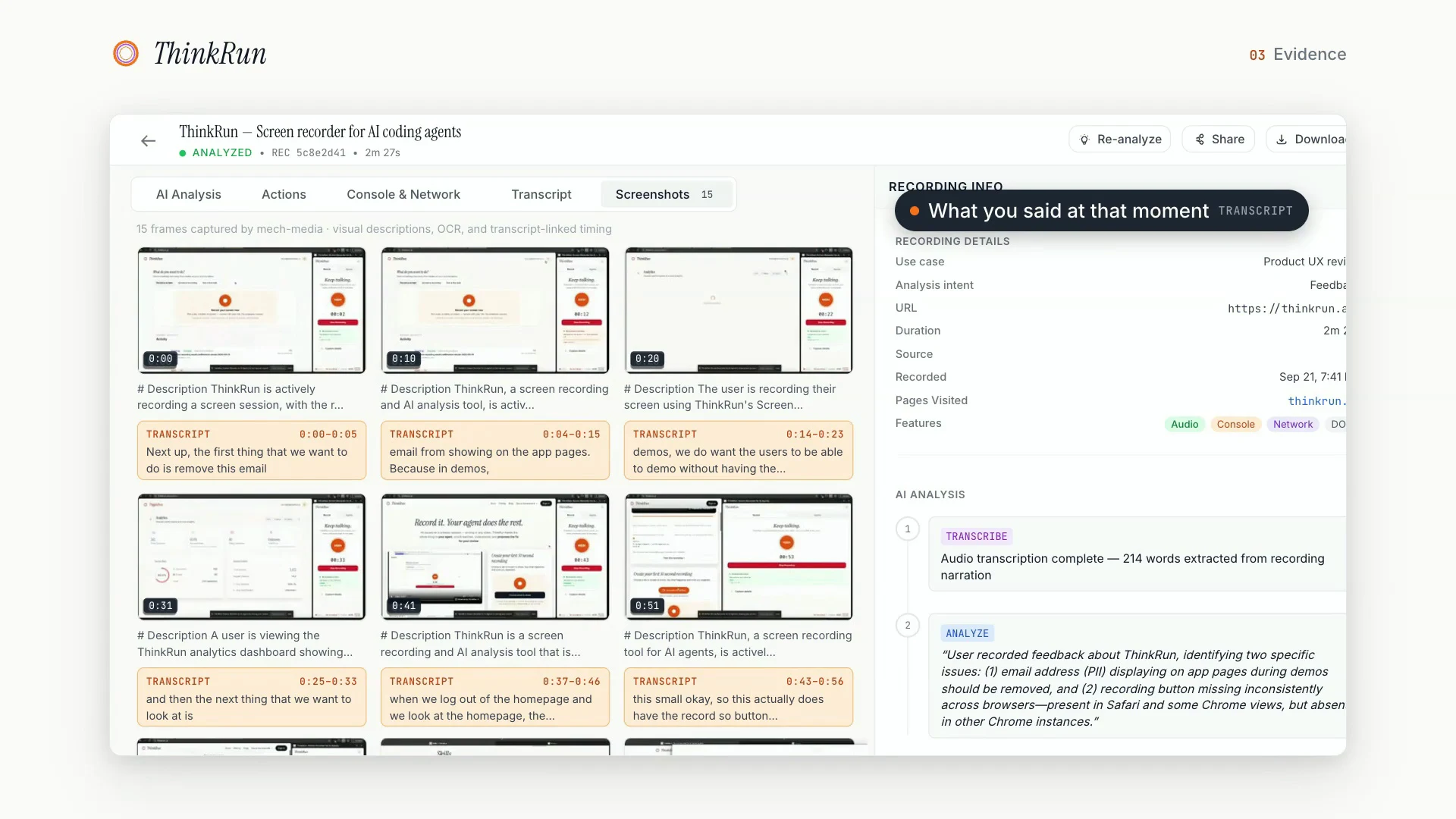Open the AI Analysis tab
The width and height of the screenshot is (1456, 819).
[189, 194]
